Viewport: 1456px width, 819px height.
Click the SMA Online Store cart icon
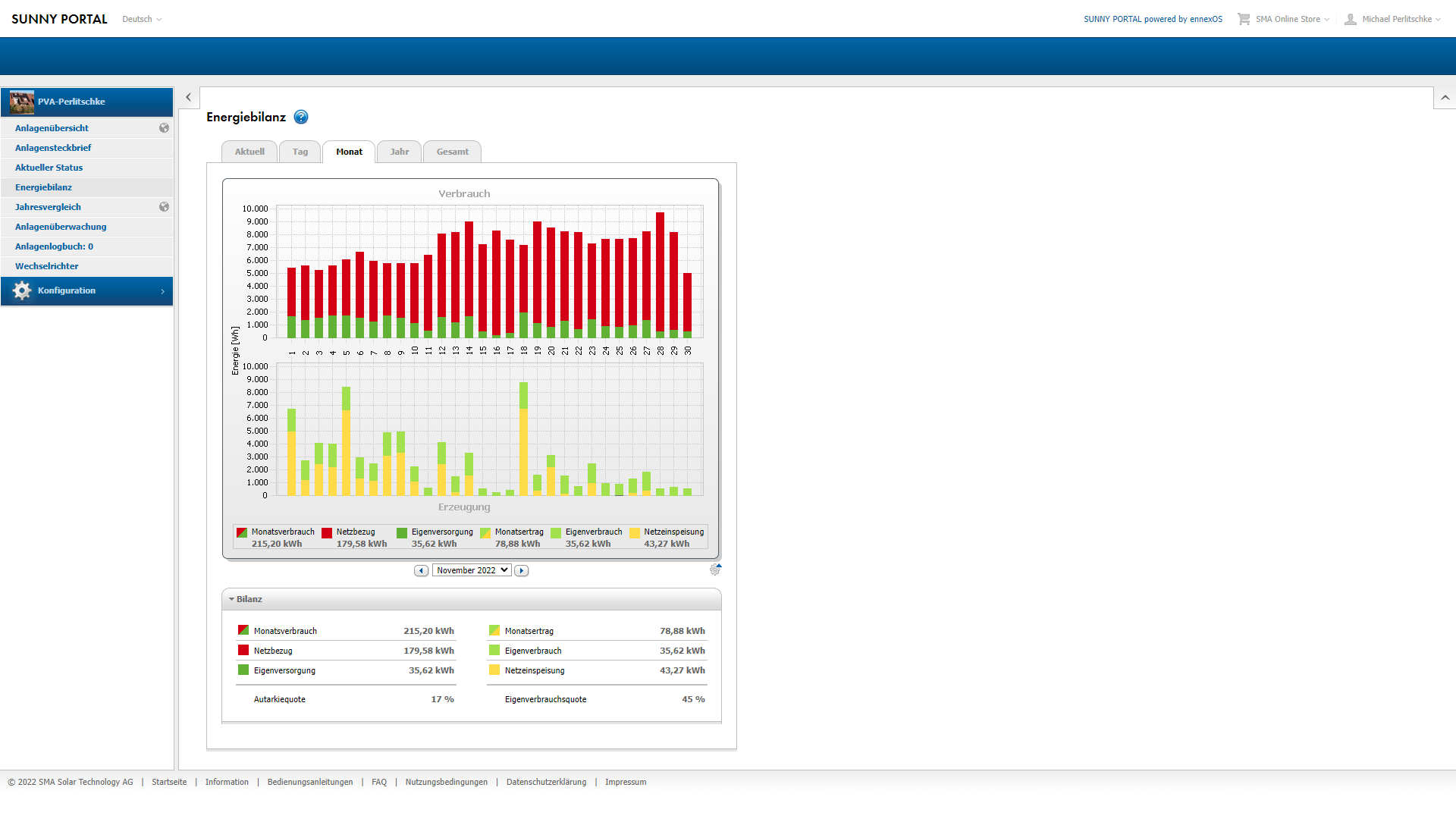pyautogui.click(x=1244, y=19)
